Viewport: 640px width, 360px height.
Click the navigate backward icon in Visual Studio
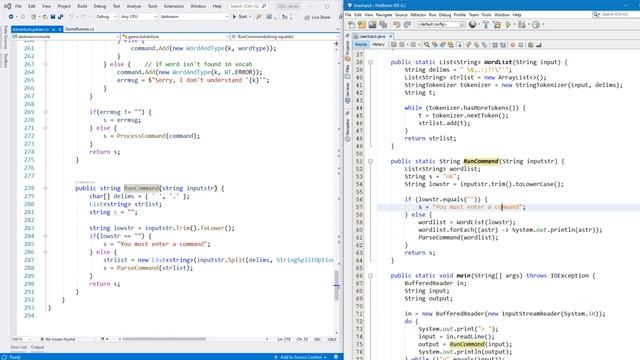pos(11,17)
